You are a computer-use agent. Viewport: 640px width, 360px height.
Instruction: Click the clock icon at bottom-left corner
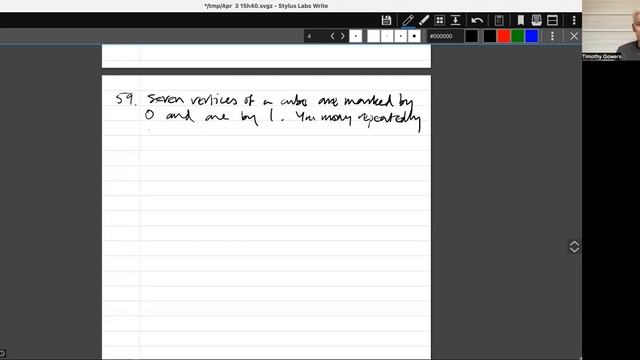click(x=2, y=353)
